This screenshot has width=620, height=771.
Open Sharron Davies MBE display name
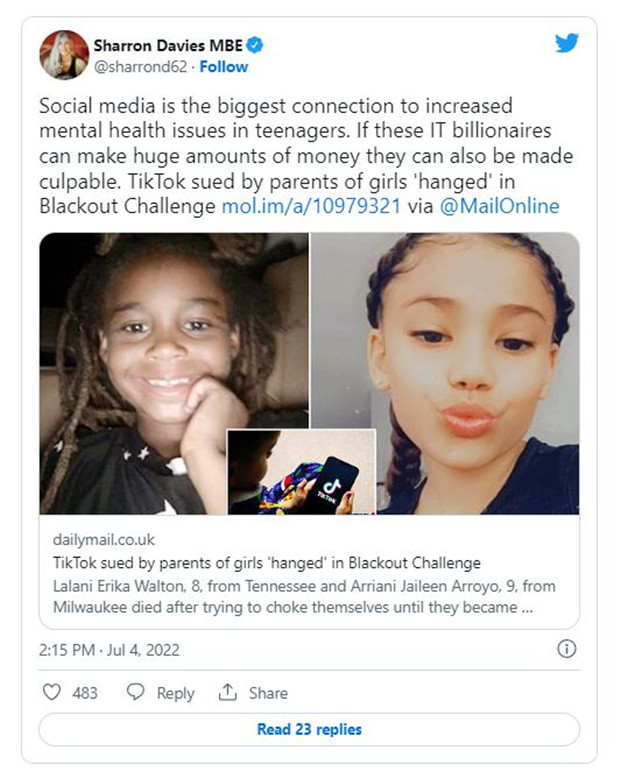(168, 45)
